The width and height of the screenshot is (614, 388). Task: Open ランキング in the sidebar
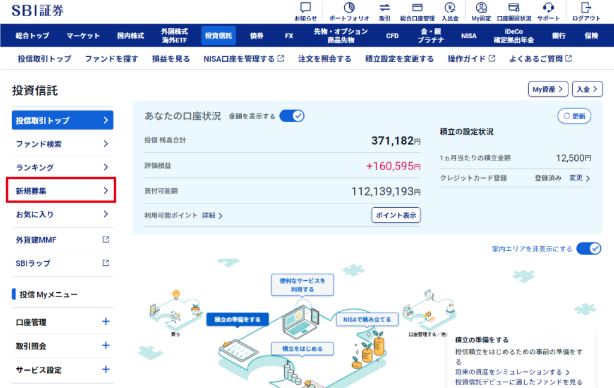tap(63, 167)
